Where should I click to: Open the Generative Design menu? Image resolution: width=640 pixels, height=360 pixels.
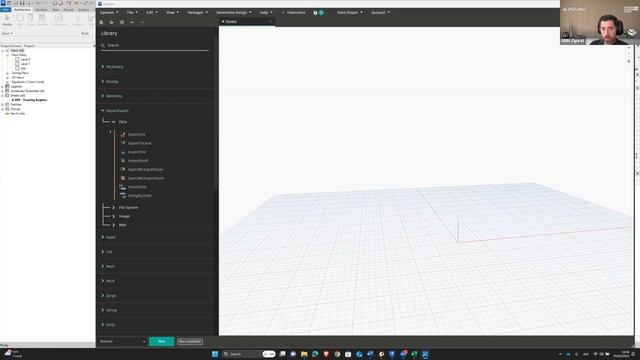pyautogui.click(x=233, y=13)
